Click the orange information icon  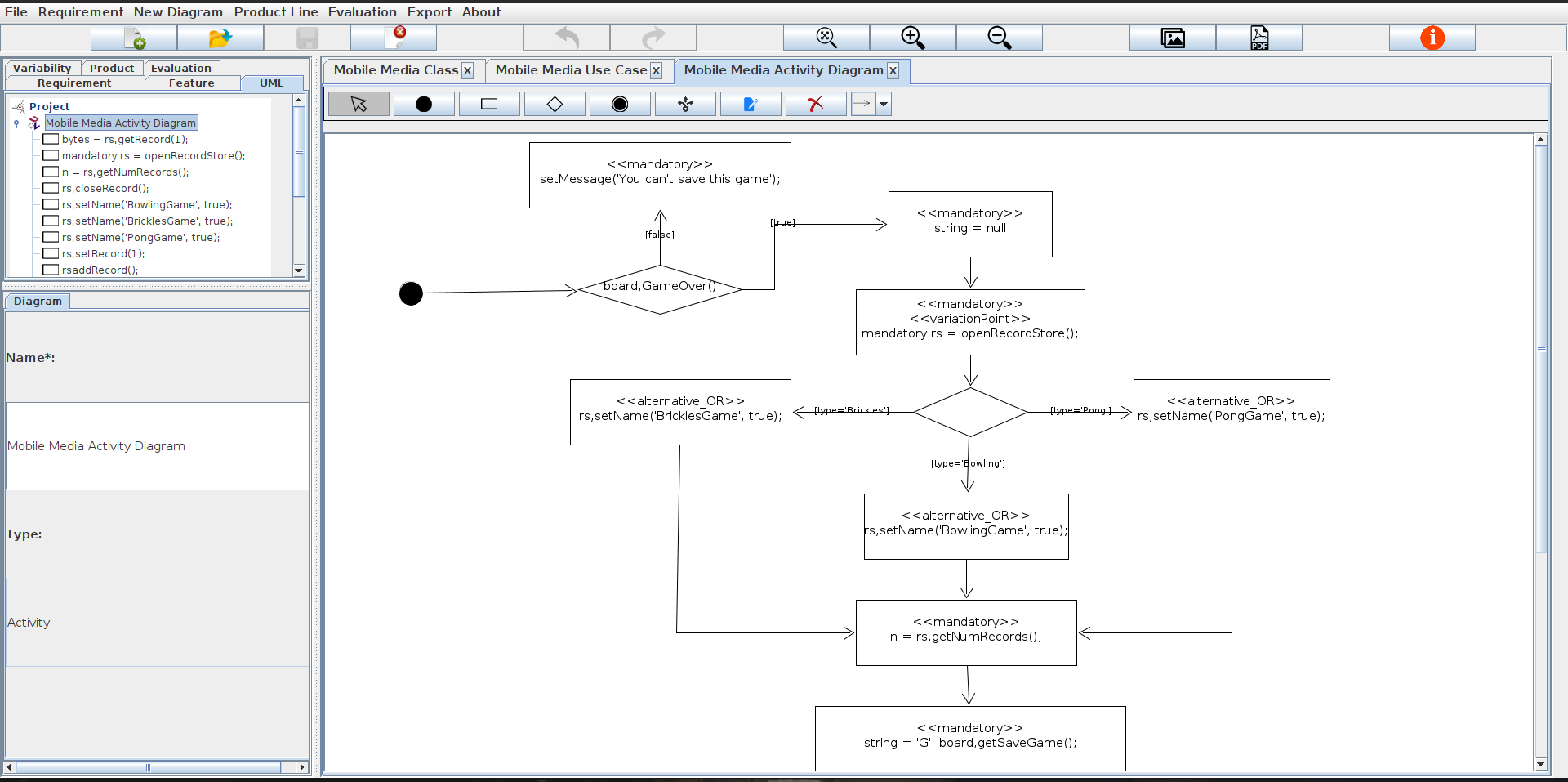[1432, 38]
